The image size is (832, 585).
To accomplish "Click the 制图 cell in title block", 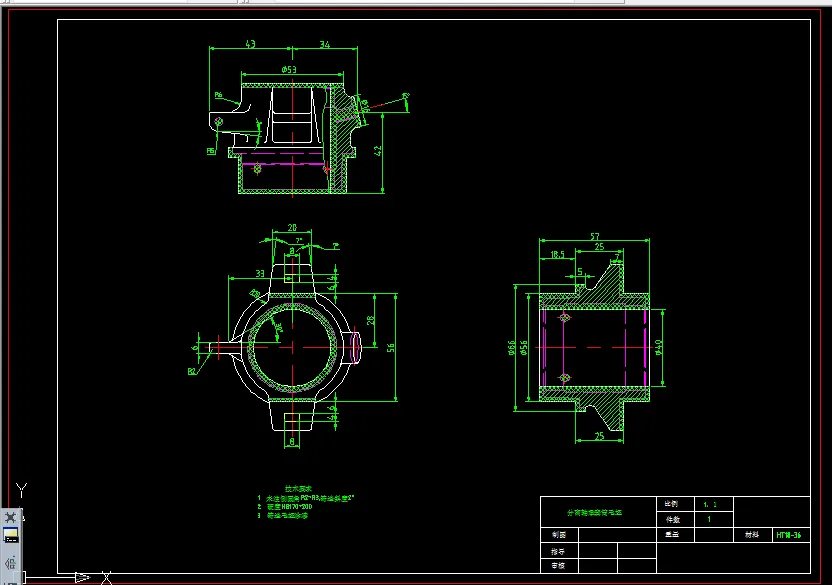I will 559,535.
